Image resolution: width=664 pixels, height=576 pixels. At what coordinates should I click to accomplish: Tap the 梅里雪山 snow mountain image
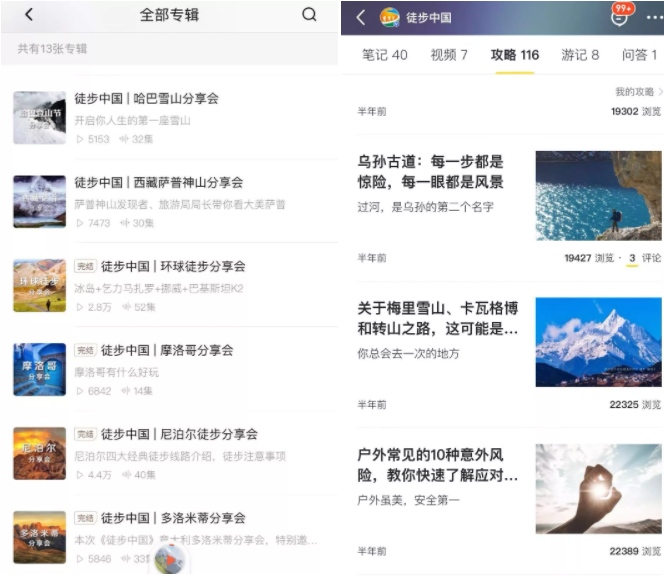click(598, 342)
